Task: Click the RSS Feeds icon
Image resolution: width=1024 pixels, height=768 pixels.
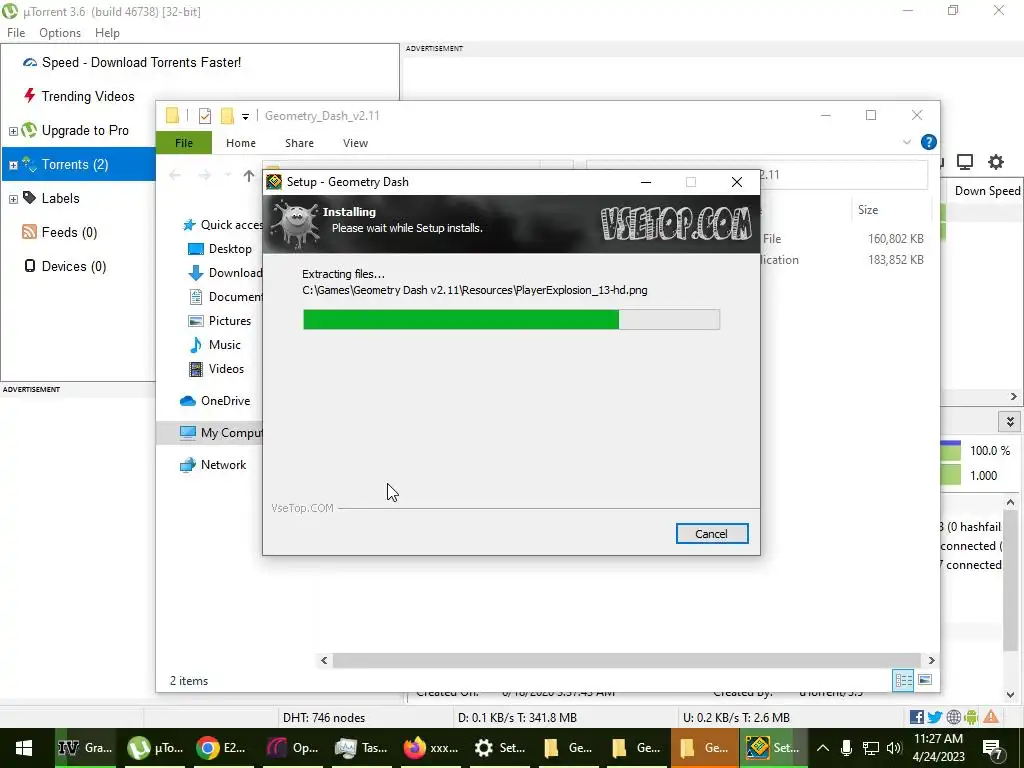Action: pyautogui.click(x=29, y=232)
